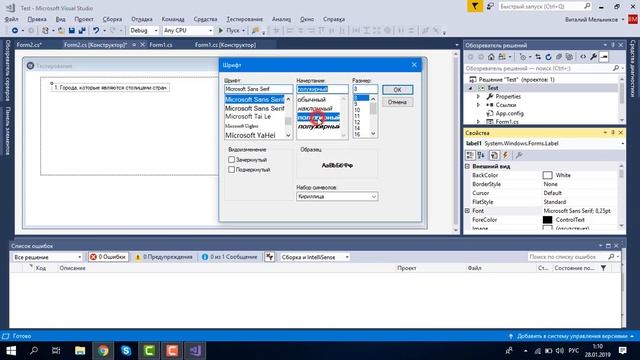Expand the Font property

click(x=468, y=211)
